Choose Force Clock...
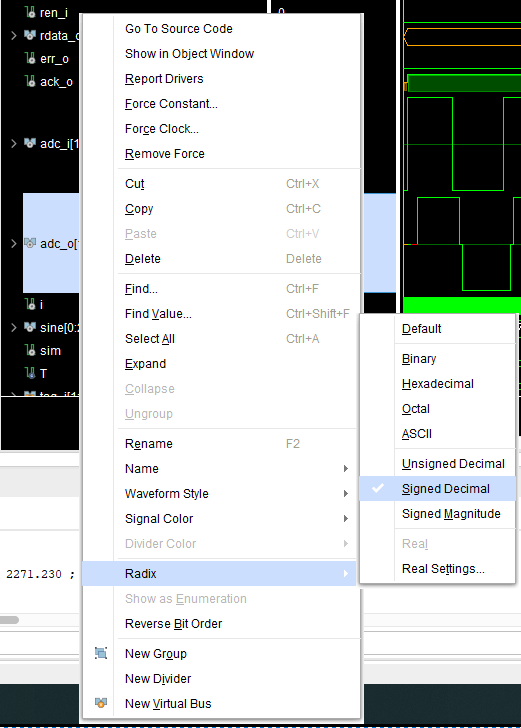This screenshot has height=728, width=521. 220,129
